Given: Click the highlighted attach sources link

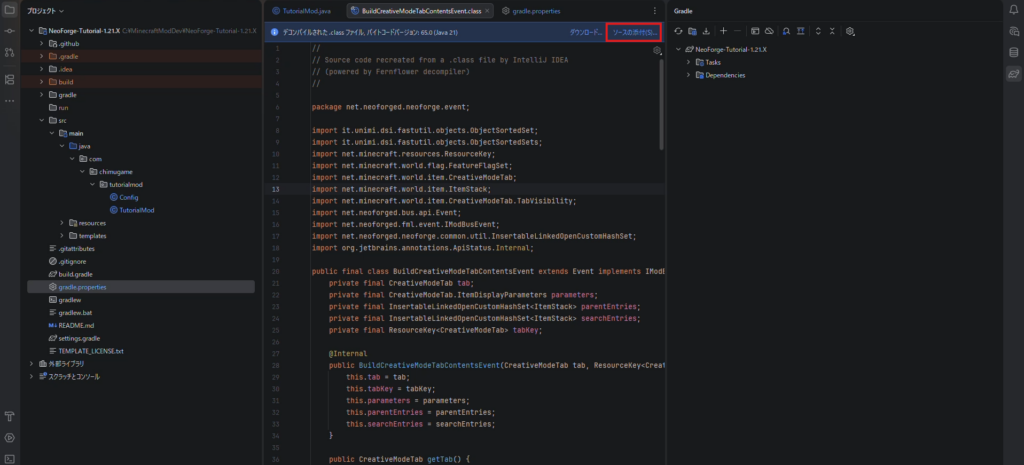Looking at the screenshot, I should tap(634, 32).
